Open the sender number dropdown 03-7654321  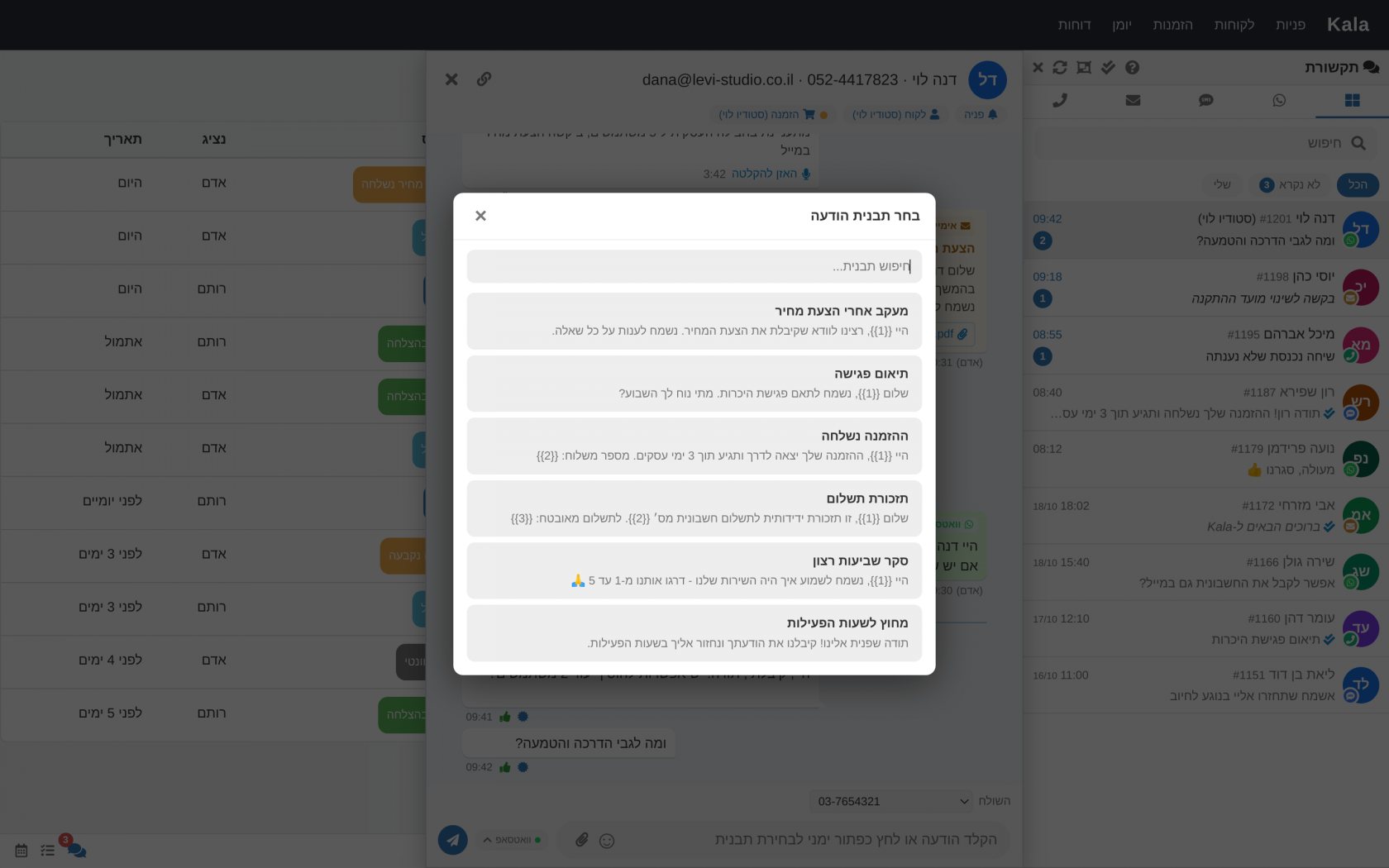coord(891,801)
